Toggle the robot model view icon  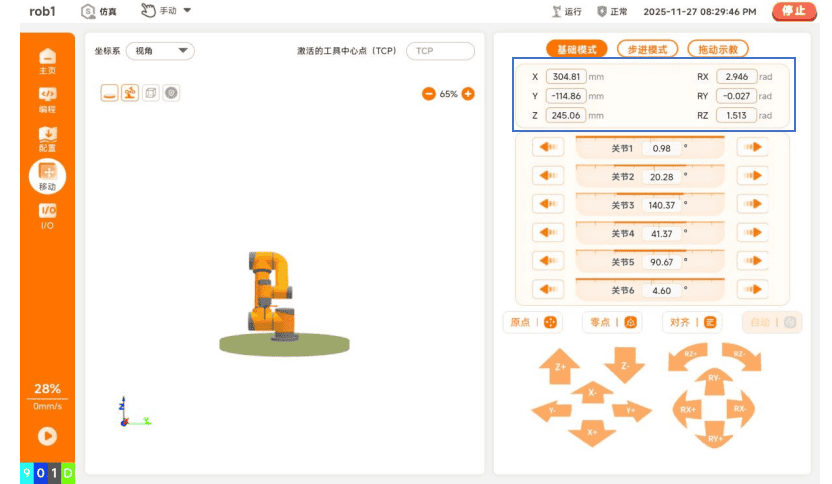point(130,93)
